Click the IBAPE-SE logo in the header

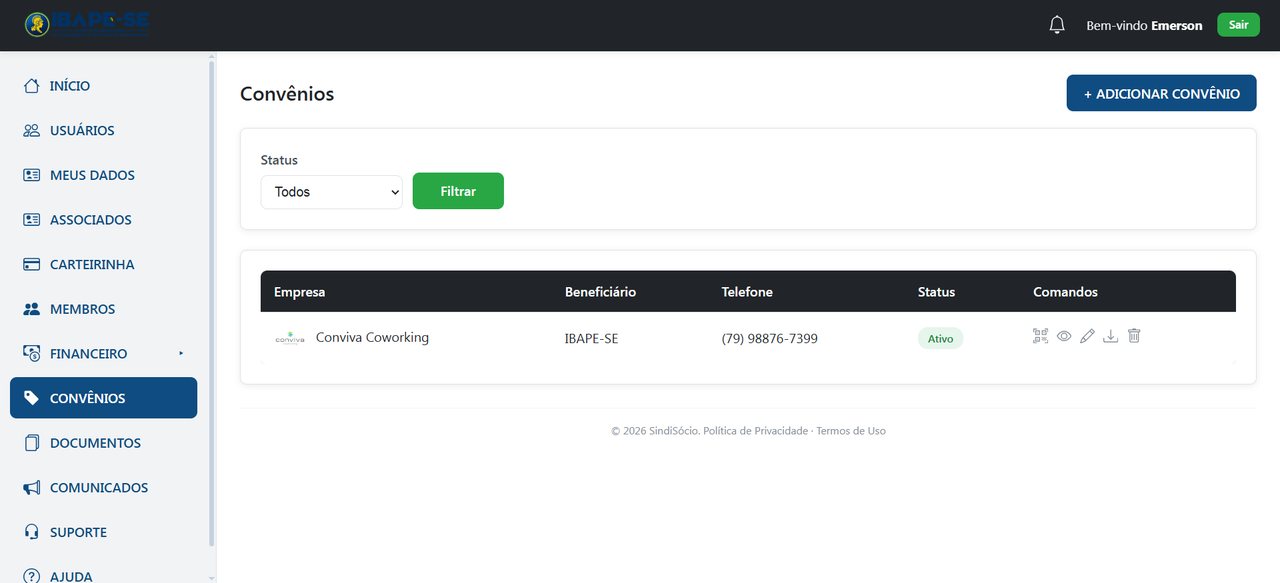(x=87, y=25)
